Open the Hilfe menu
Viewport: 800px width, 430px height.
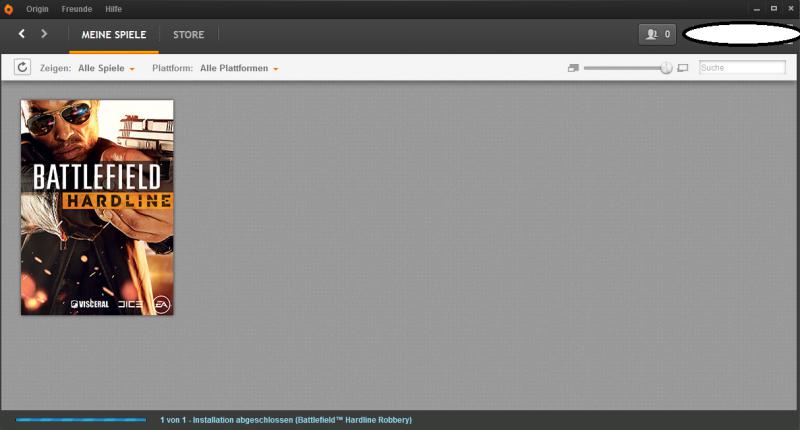tap(113, 8)
